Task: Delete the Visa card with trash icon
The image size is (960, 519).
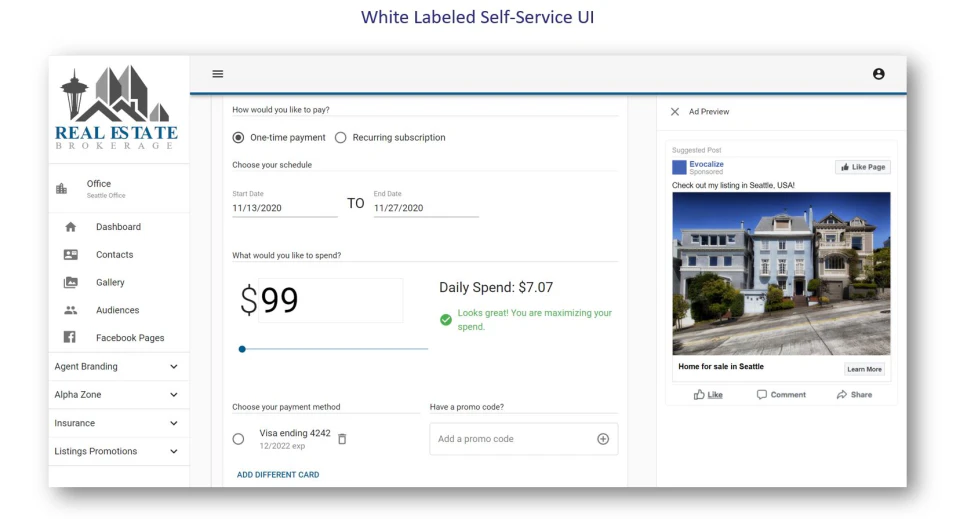Action: tap(342, 439)
